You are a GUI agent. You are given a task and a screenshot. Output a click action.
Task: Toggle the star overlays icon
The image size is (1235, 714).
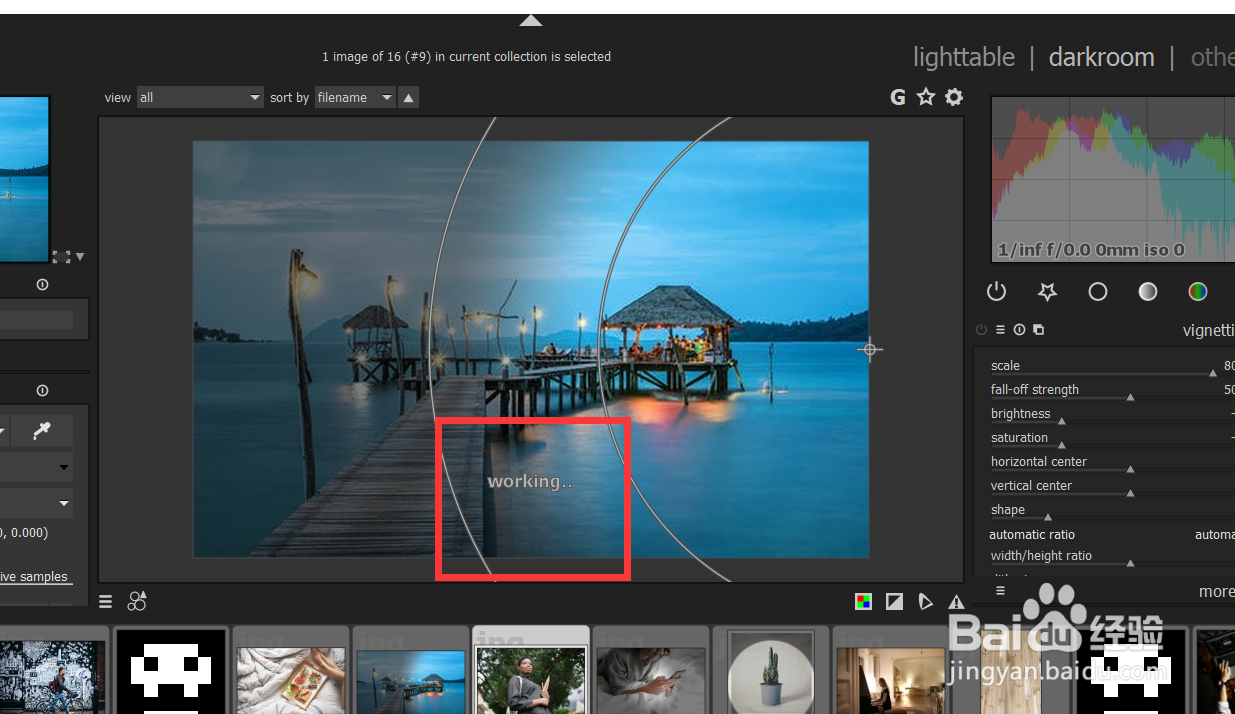click(926, 97)
